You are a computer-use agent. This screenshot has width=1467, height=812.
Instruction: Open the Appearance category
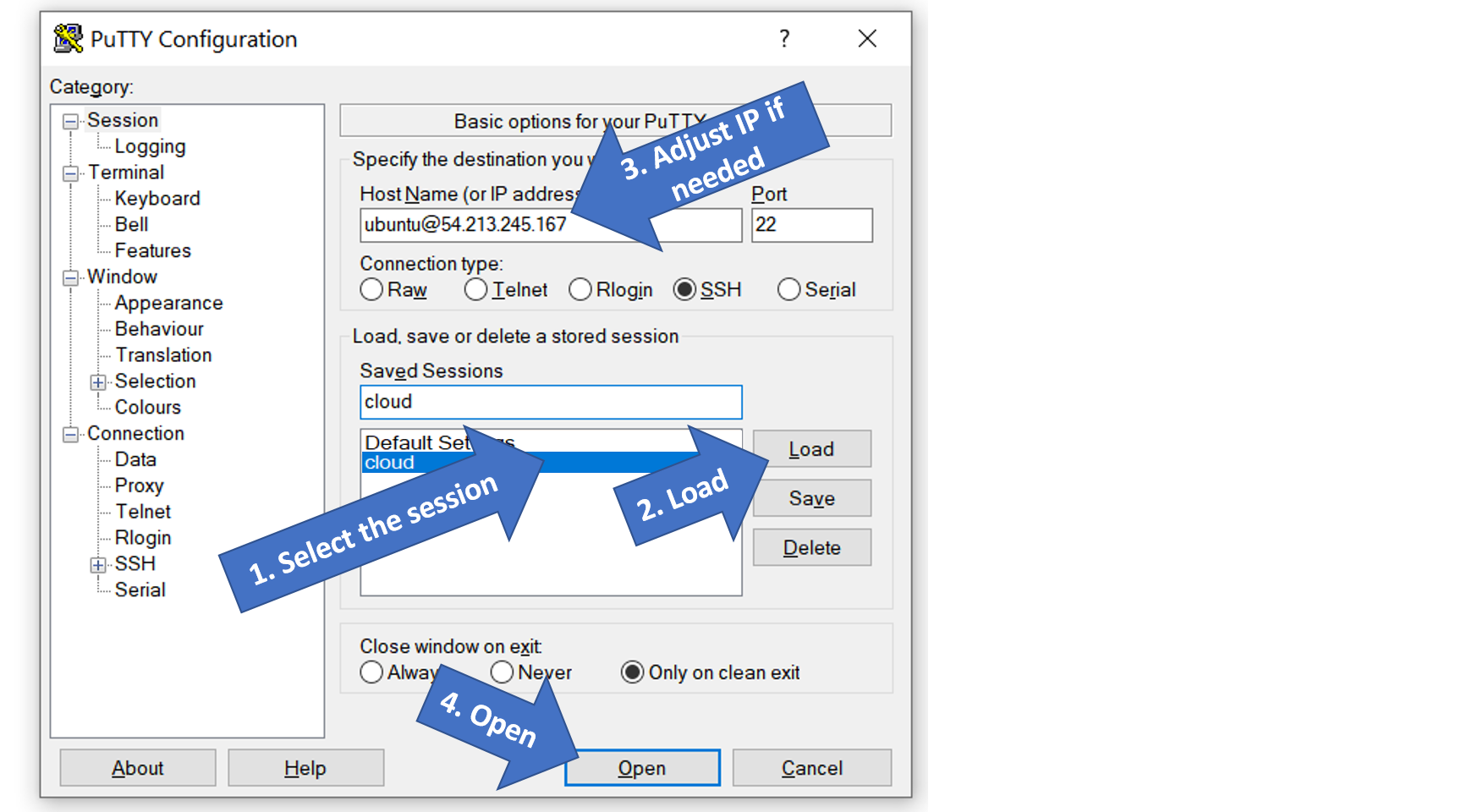(x=168, y=303)
